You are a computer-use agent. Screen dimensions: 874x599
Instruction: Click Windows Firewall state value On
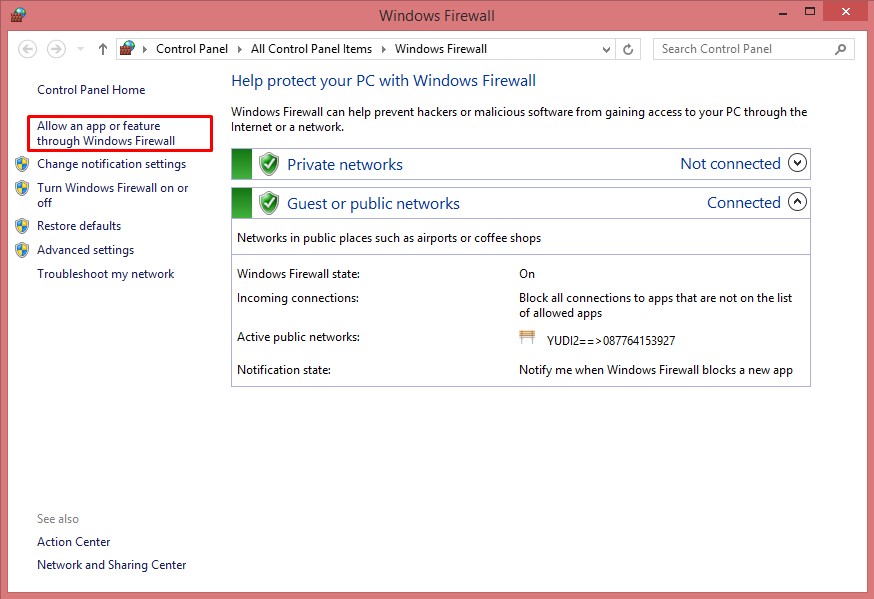click(527, 274)
